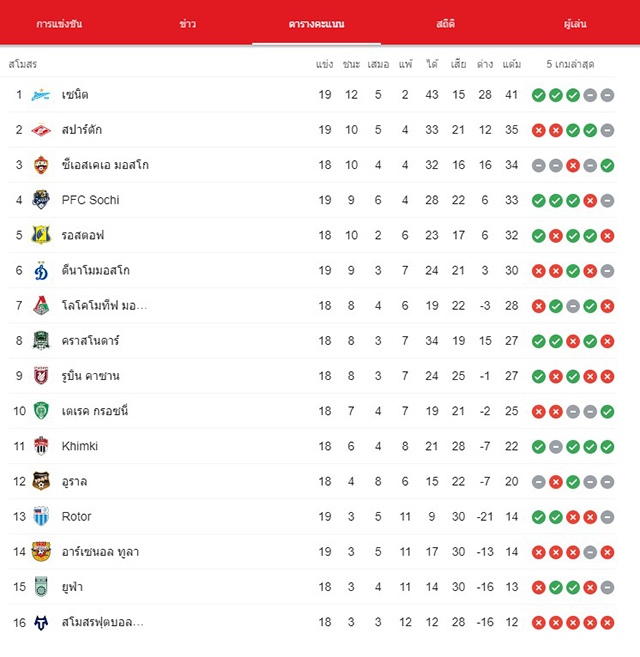Click Zenit's most recent draw result icon
640x657 pixels.
[x=607, y=96]
